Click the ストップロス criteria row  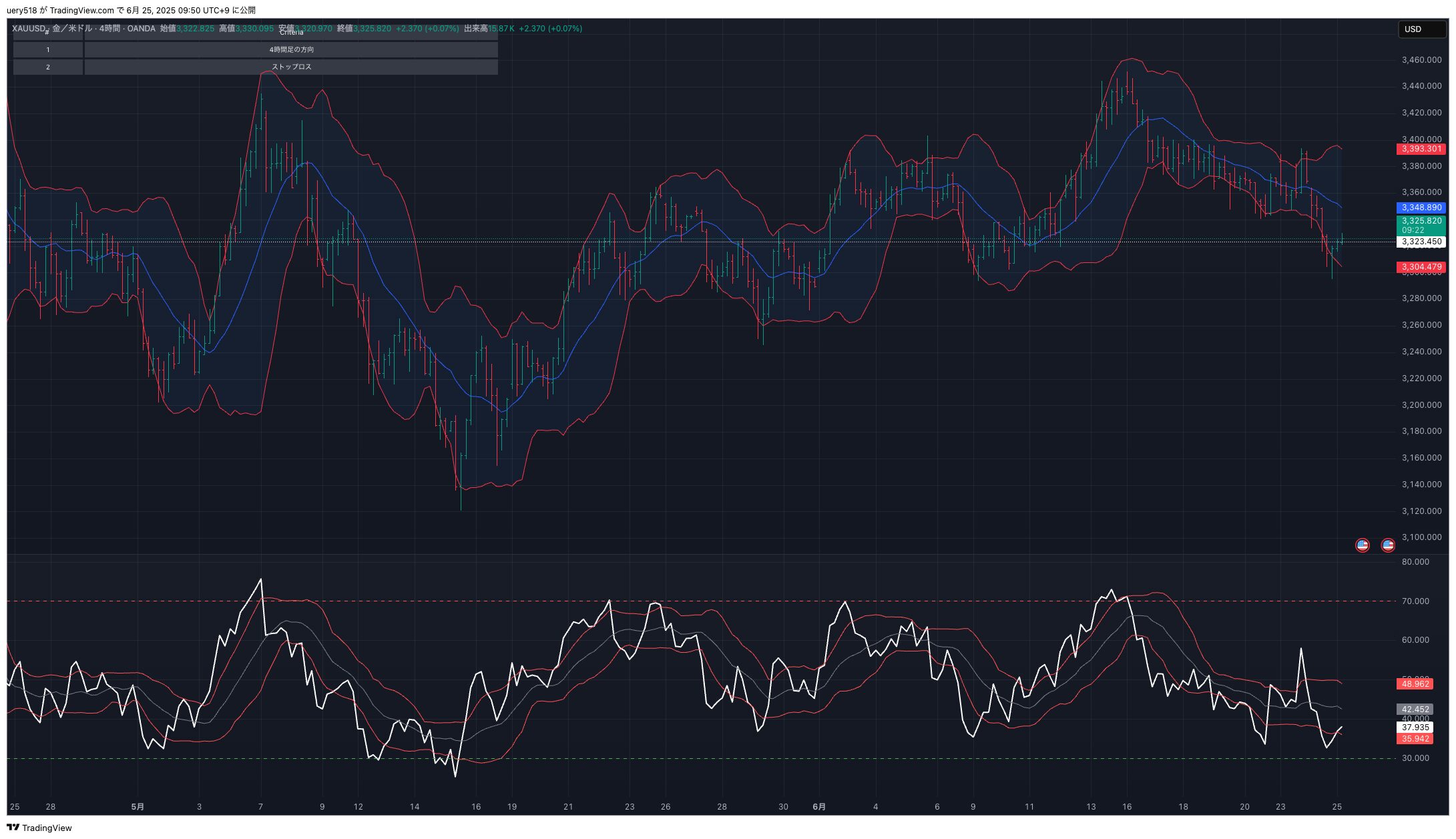(291, 67)
